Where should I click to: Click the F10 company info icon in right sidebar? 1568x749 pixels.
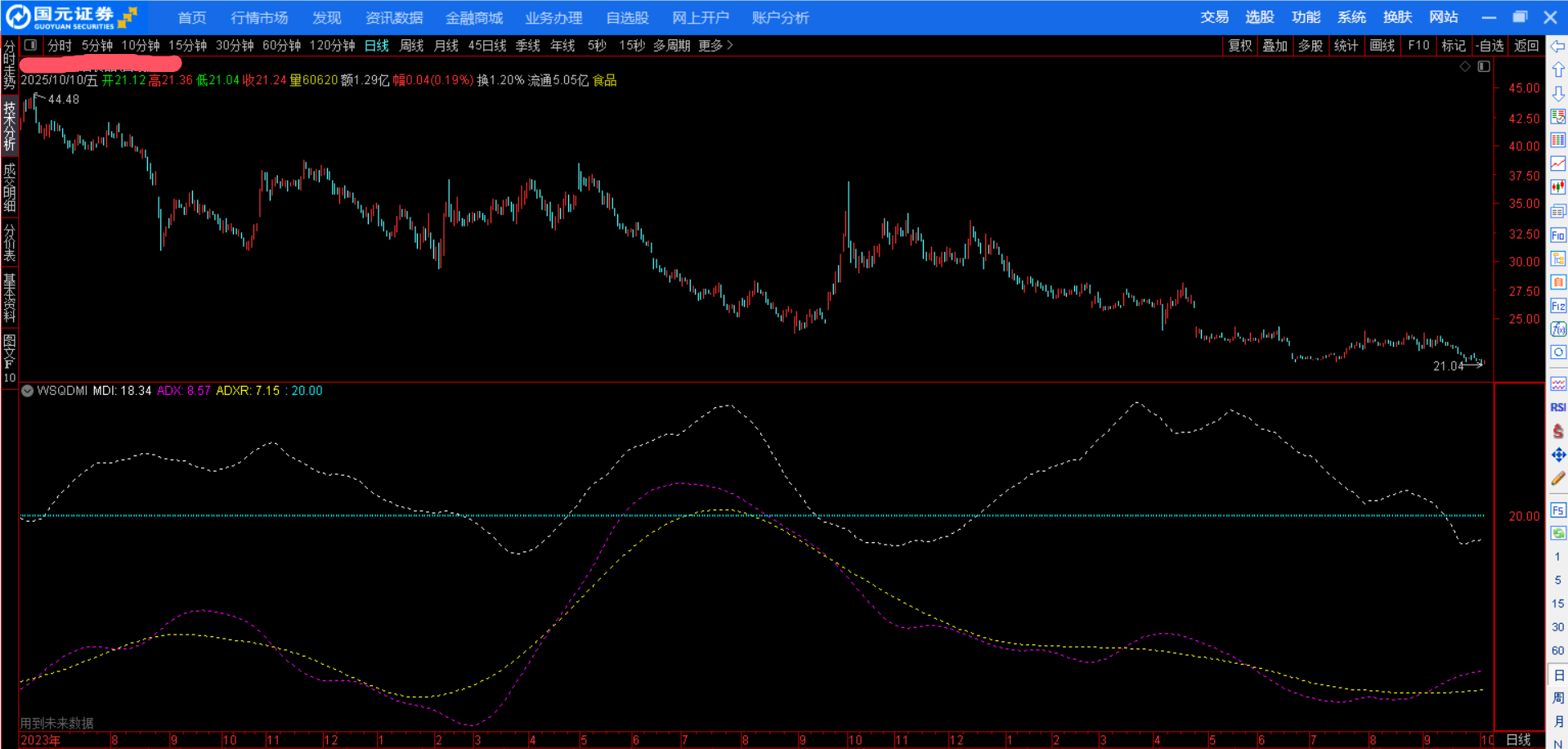coord(1557,235)
